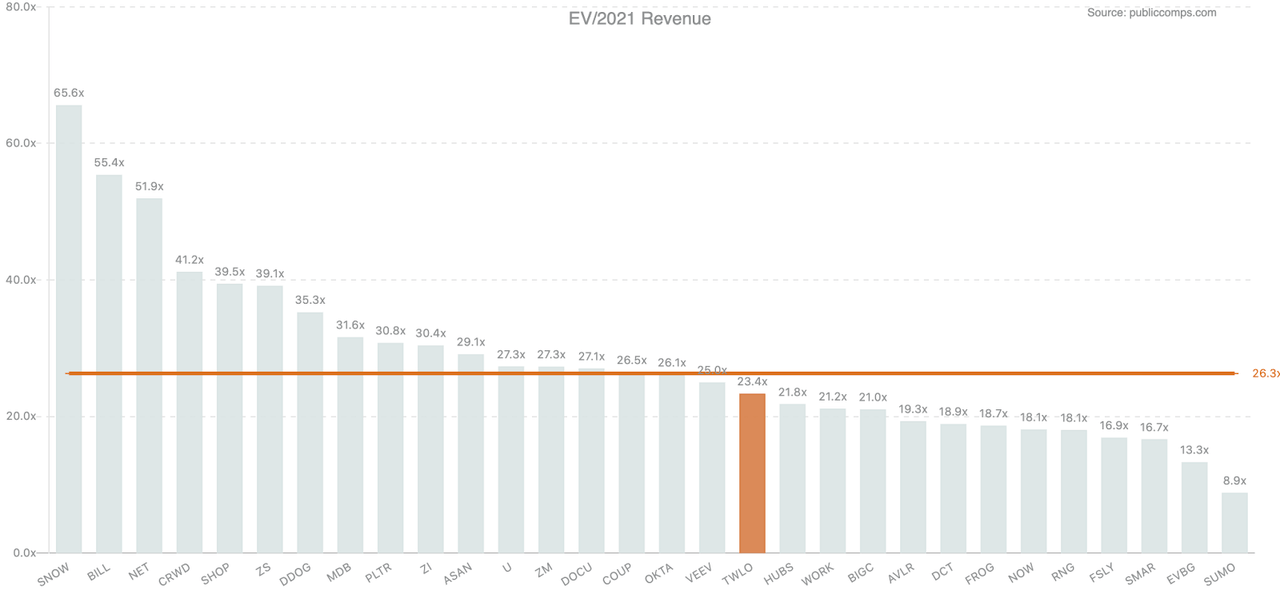Select the 60.0x y-axis label
The width and height of the screenshot is (1280, 590).
(x=21, y=143)
